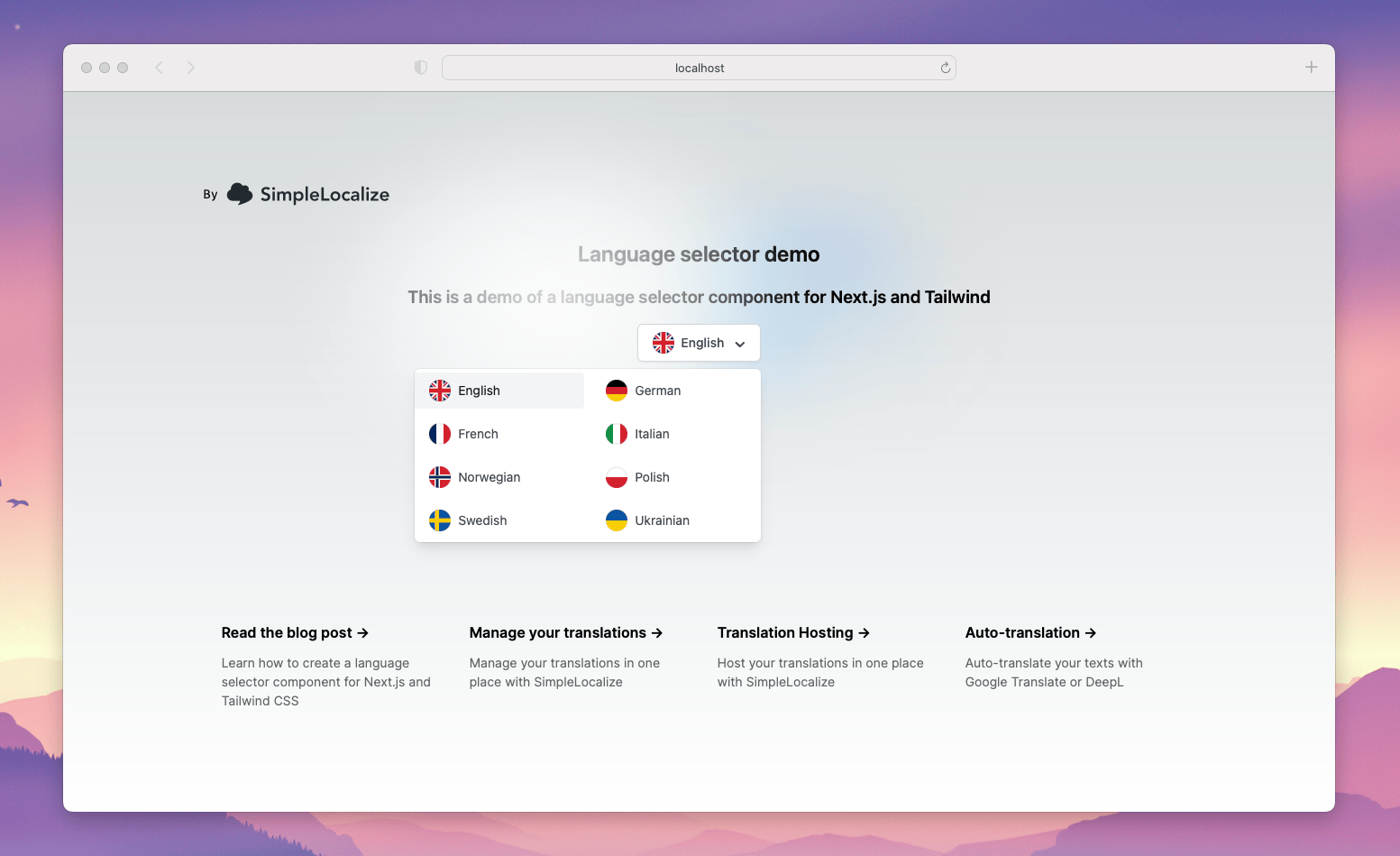Open the Translation Hosting link
The image size is (1400, 856).
click(x=793, y=633)
